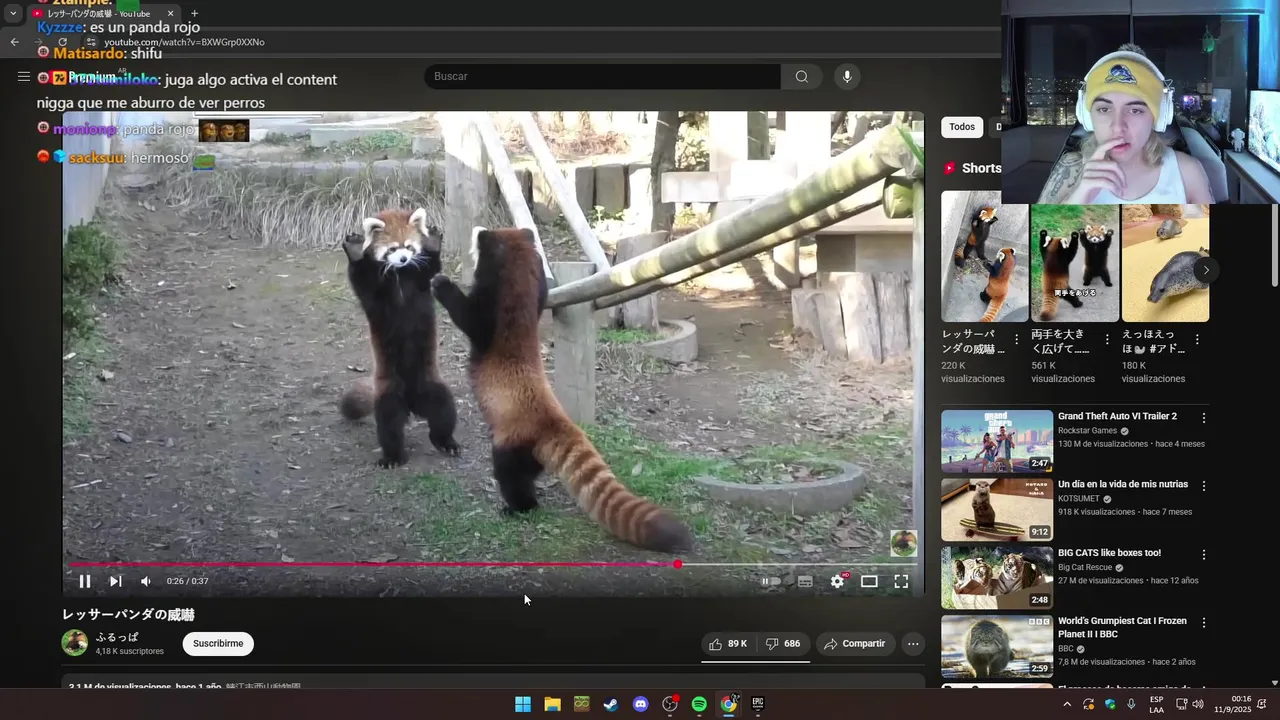Open the ふるっぱ channel name link
This screenshot has height=720, width=1280.
coord(117,637)
